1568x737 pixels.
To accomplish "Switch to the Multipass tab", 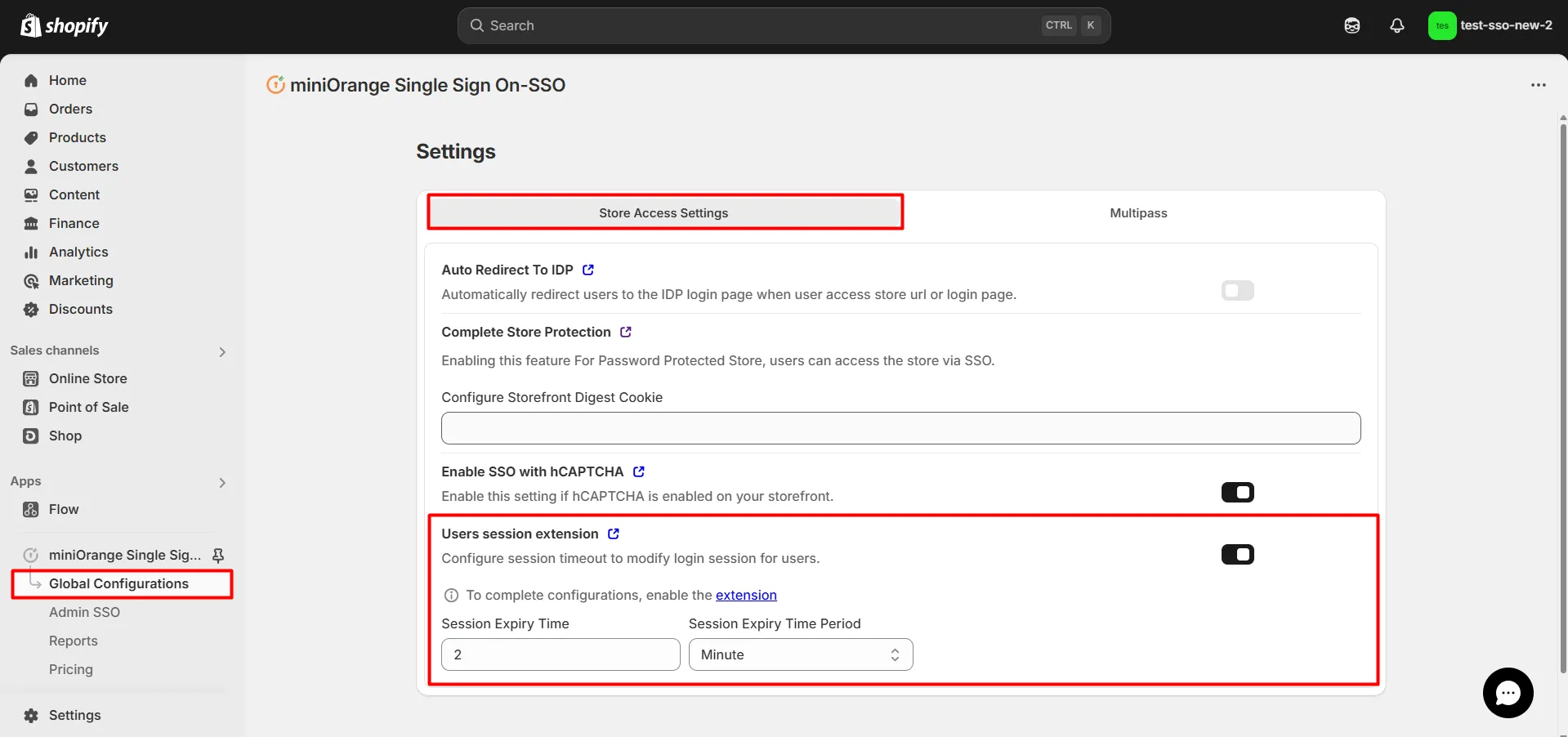I will [1138, 212].
